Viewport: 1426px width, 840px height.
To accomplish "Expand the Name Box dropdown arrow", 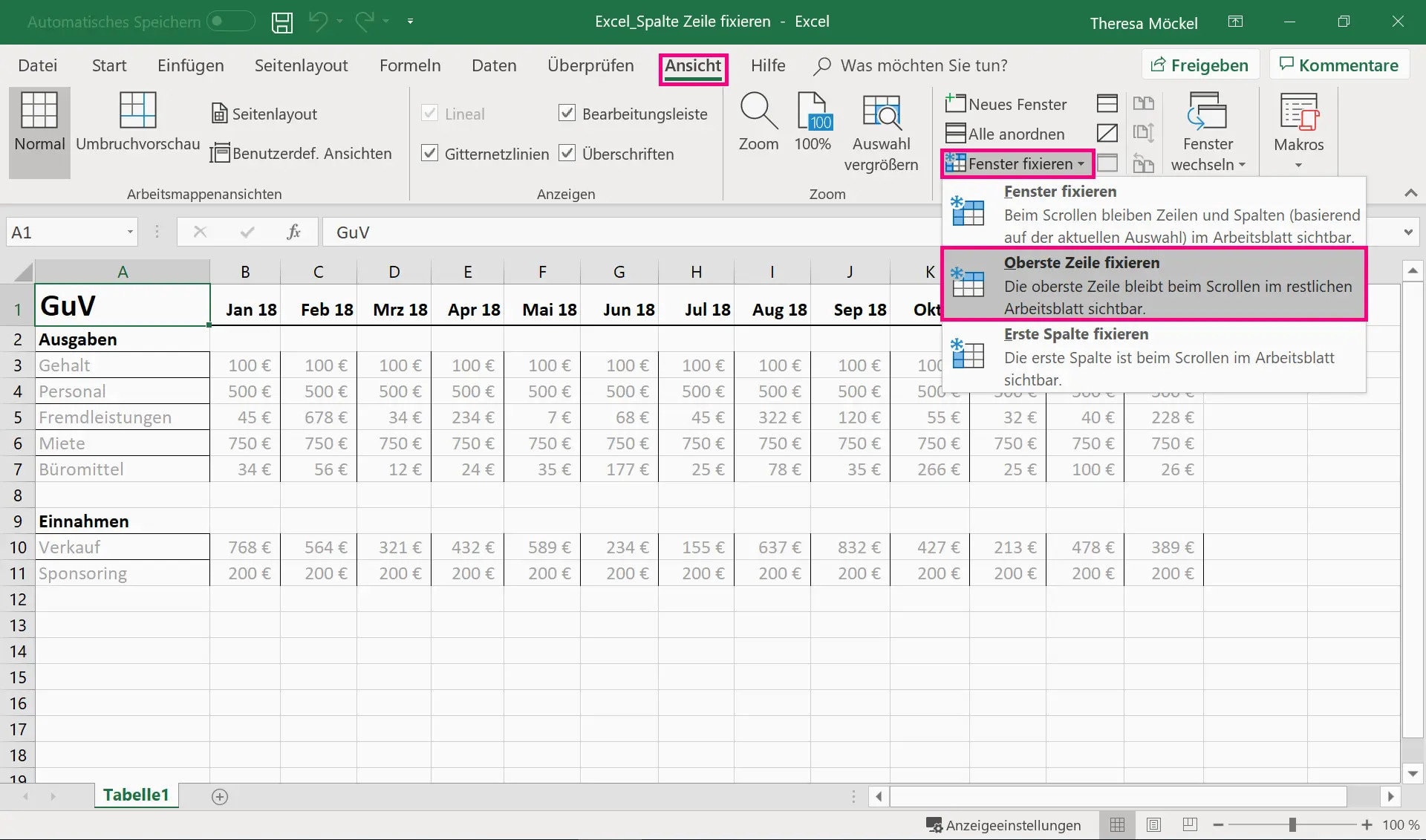I will point(130,232).
